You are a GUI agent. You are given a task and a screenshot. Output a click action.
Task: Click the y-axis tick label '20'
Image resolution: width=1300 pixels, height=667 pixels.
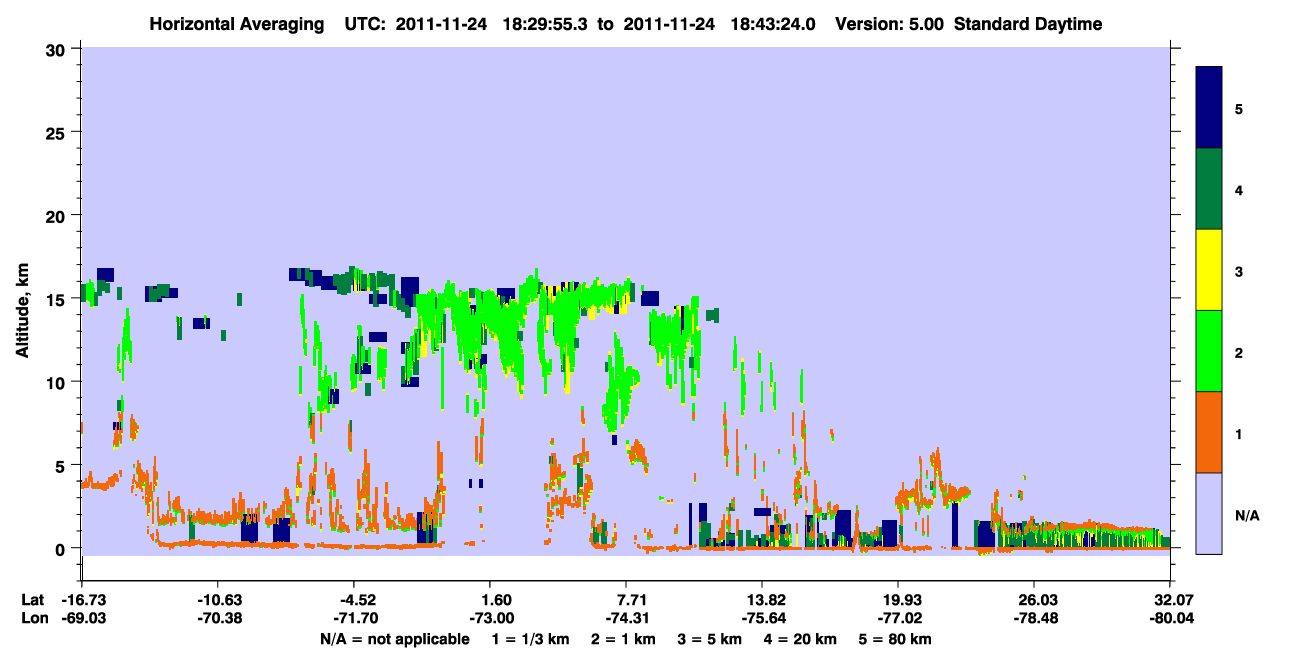[x=58, y=216]
